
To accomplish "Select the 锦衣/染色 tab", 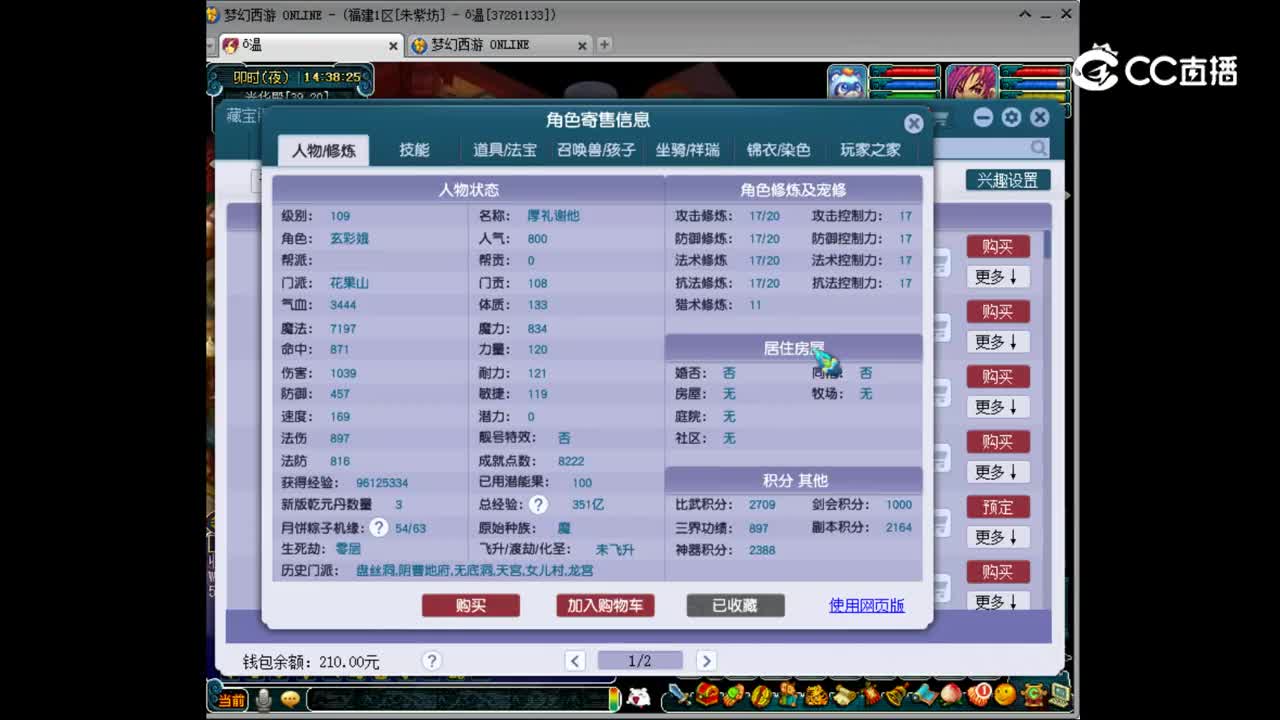I will [x=778, y=150].
